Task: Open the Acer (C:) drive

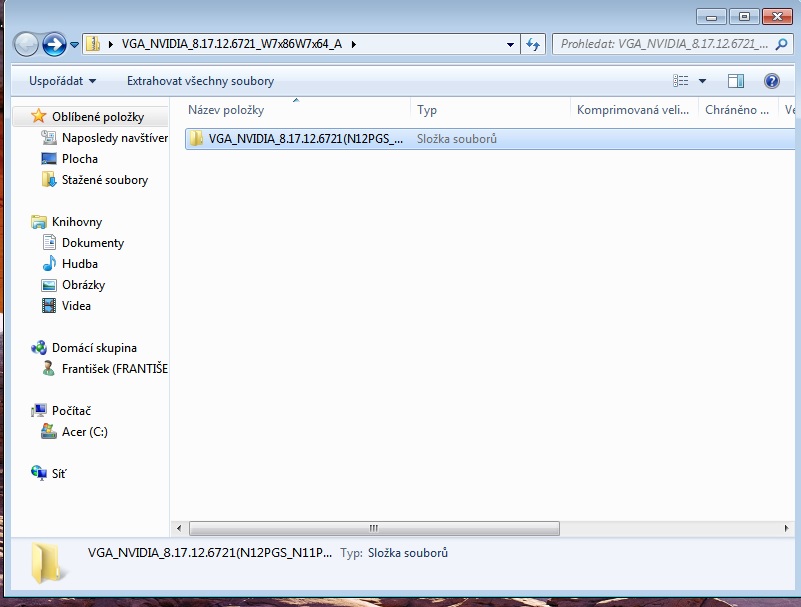Action: click(x=85, y=432)
